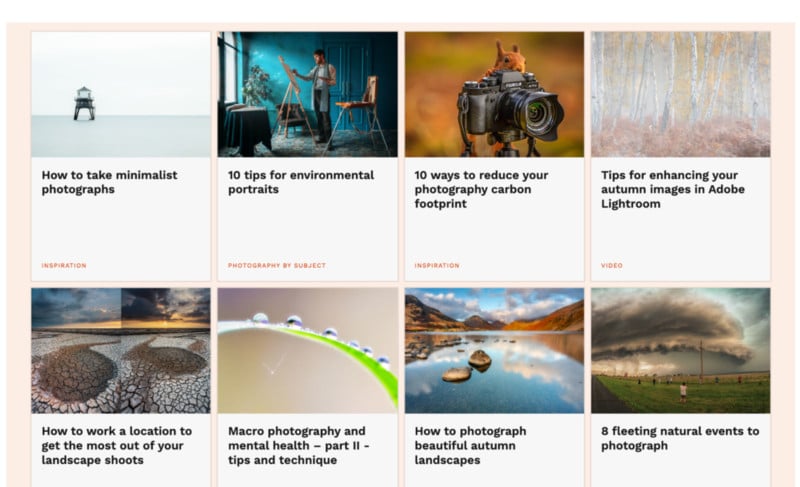The height and width of the screenshot is (487, 800).
Task: Open 'Tips for enhancing your autumn images' article
Action: coord(672,189)
